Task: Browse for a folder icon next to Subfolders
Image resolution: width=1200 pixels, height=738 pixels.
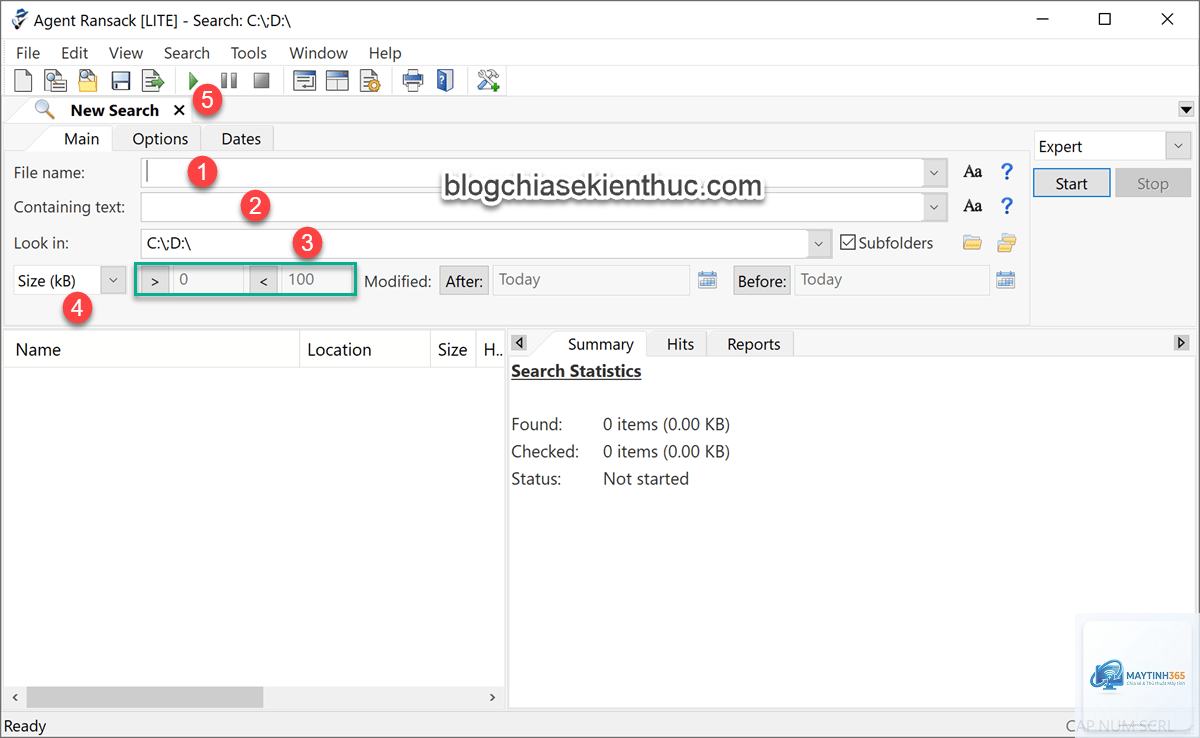Action: [972, 242]
